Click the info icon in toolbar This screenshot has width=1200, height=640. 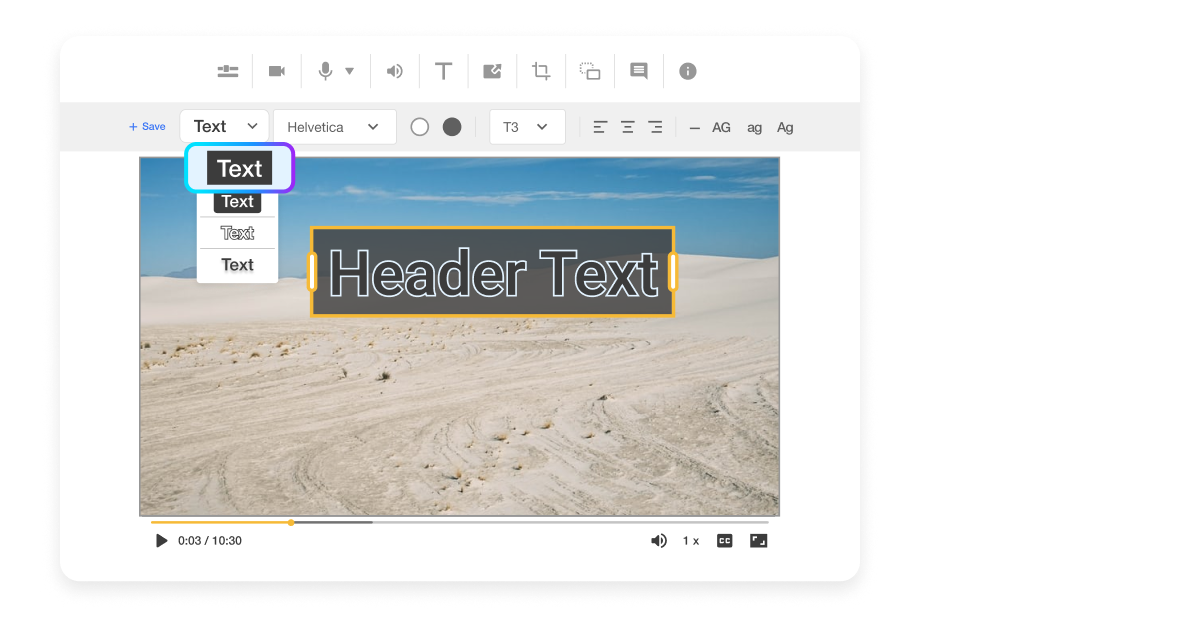coord(686,70)
